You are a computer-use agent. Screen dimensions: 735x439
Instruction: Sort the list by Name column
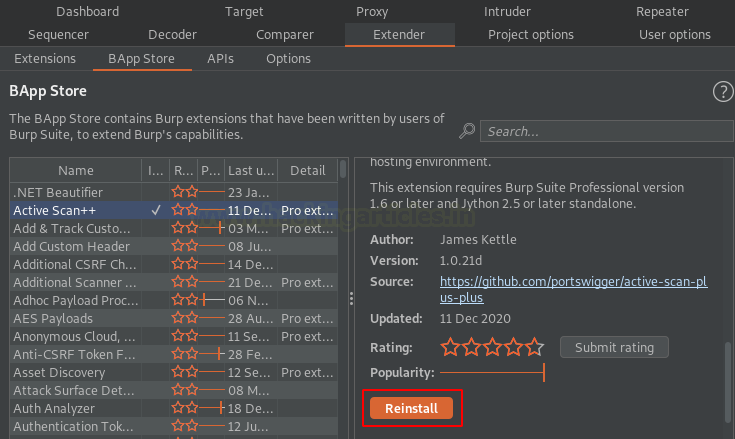pos(75,171)
